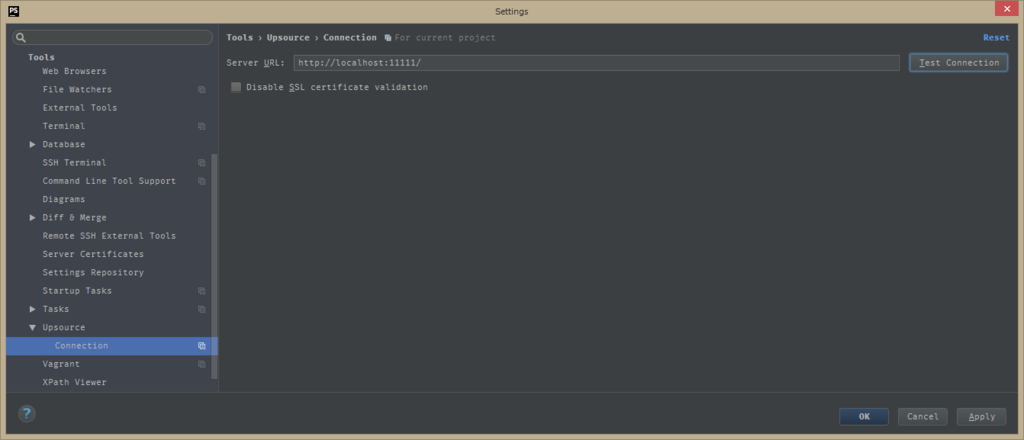The height and width of the screenshot is (440, 1024).
Task: Click the 'Server URL:' label
Action: click(255, 63)
